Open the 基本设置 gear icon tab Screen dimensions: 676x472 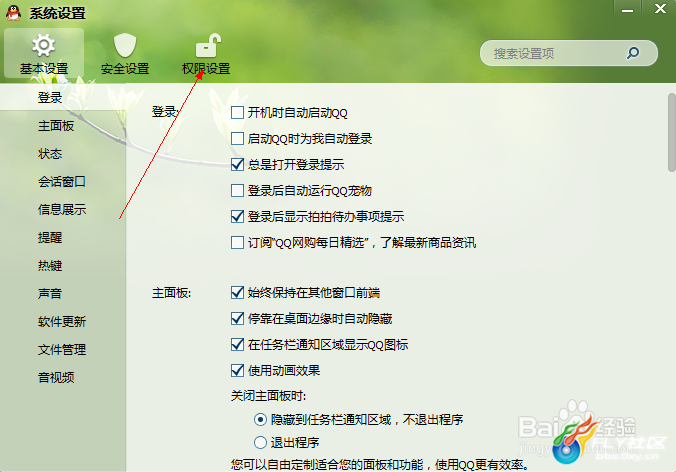click(44, 54)
